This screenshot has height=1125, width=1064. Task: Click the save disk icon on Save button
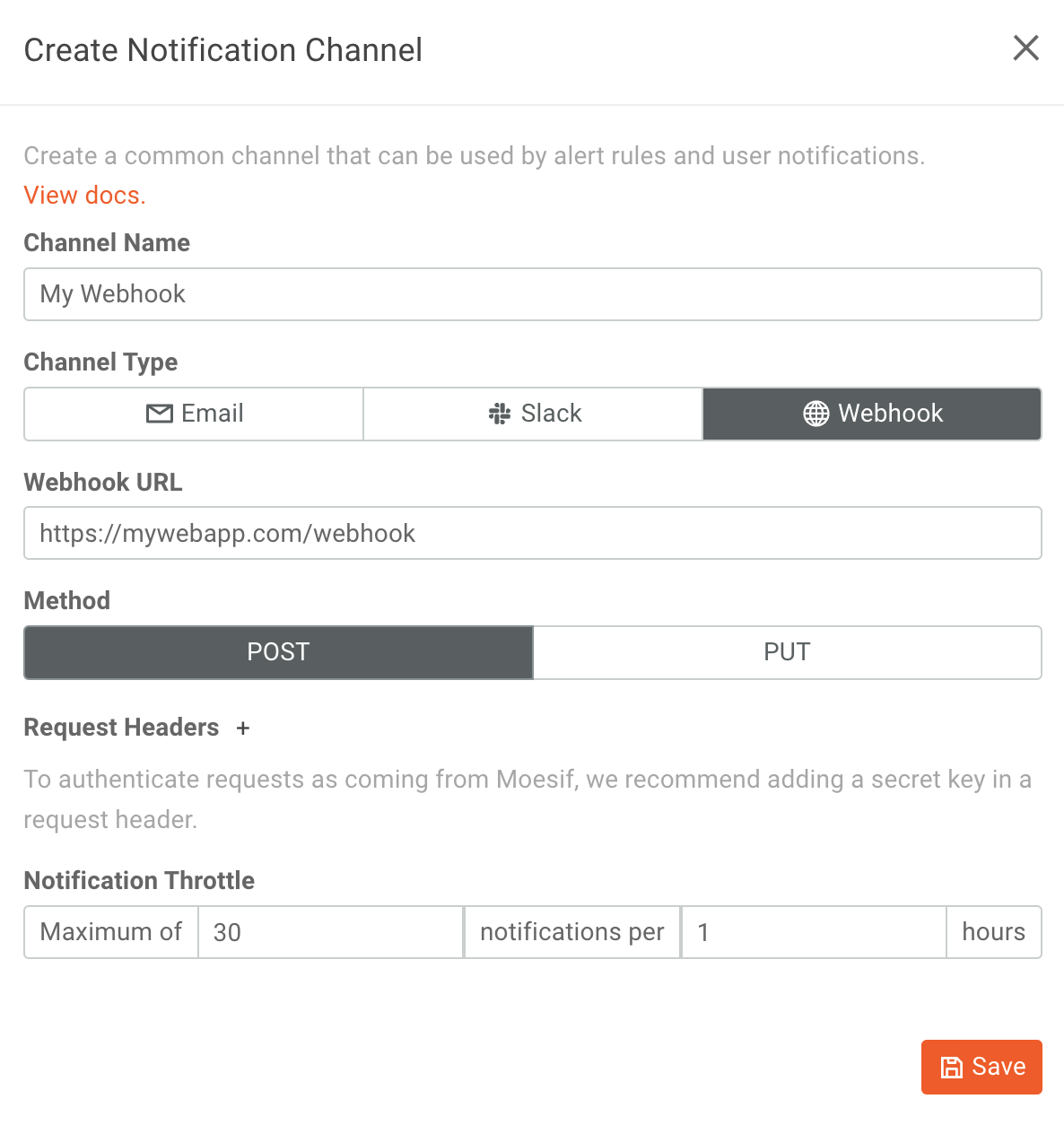coord(951,1067)
